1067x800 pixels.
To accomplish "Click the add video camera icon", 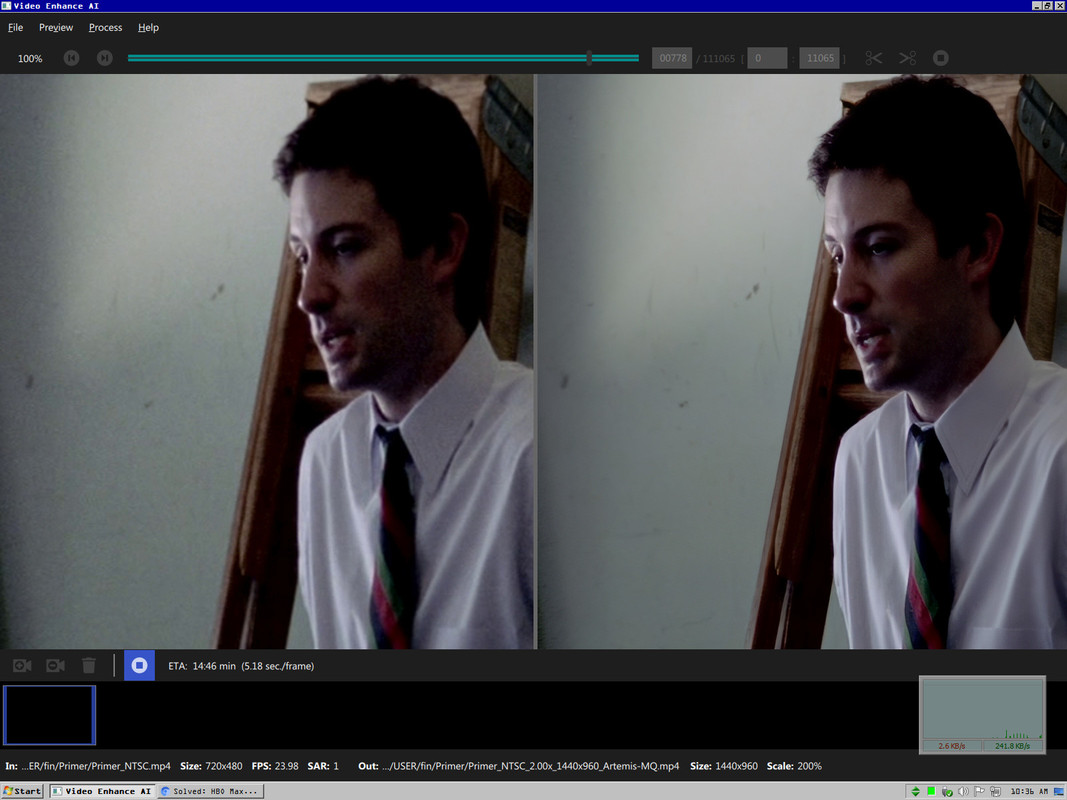I will pos(22,665).
